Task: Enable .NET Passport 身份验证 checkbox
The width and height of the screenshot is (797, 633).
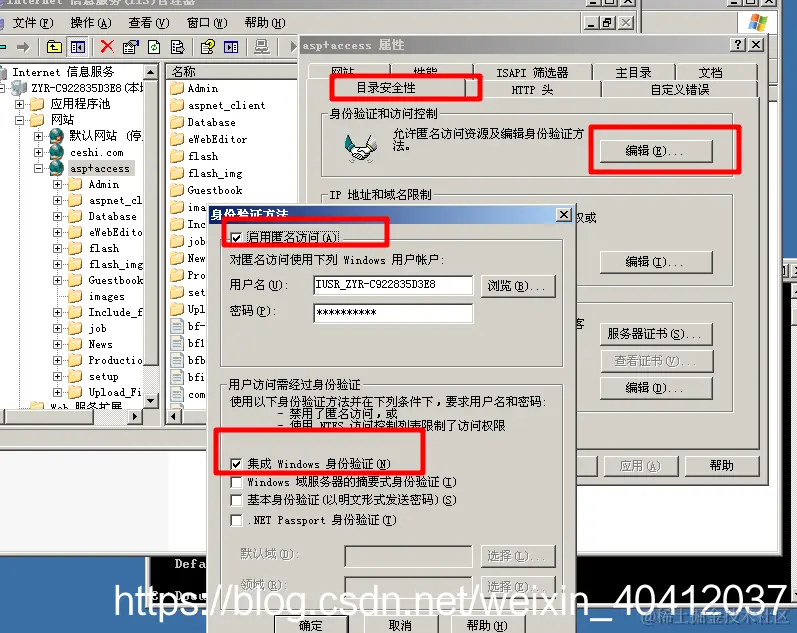Action: (236, 520)
